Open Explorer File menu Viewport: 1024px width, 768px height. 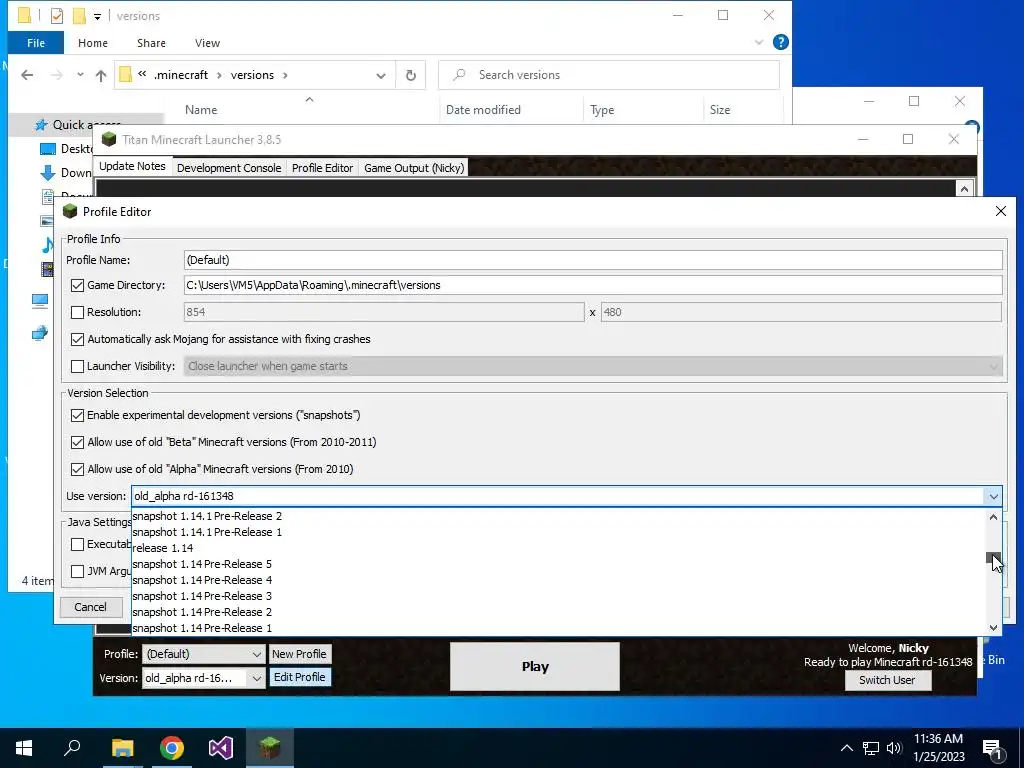[36, 43]
